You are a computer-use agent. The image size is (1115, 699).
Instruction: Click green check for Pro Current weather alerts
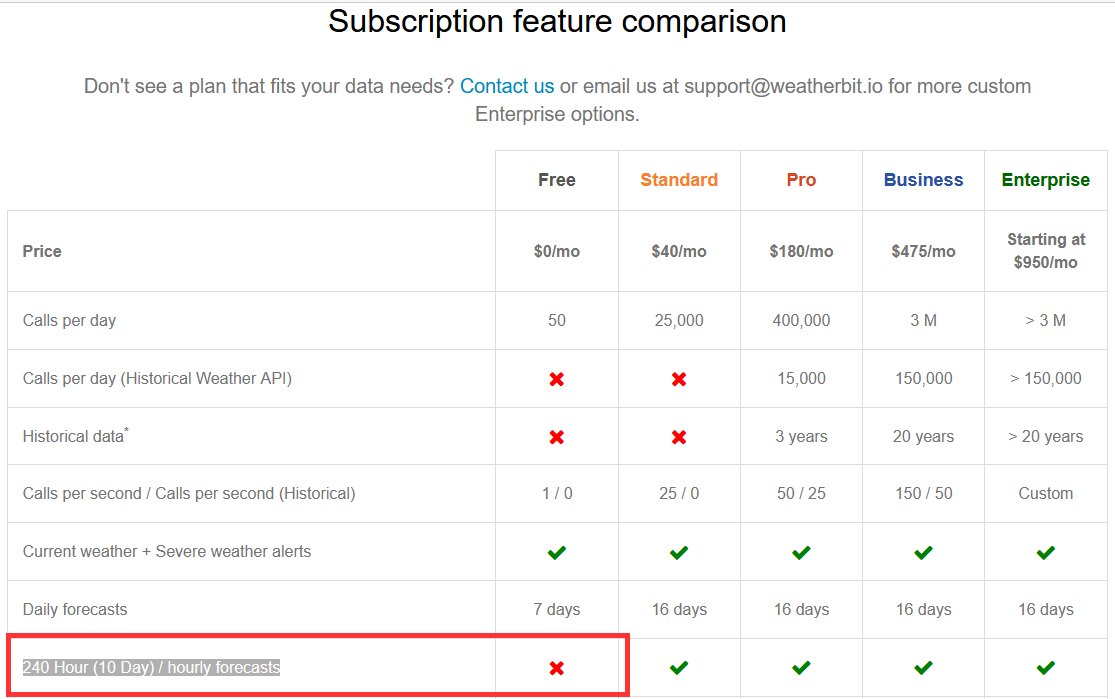[x=801, y=552]
